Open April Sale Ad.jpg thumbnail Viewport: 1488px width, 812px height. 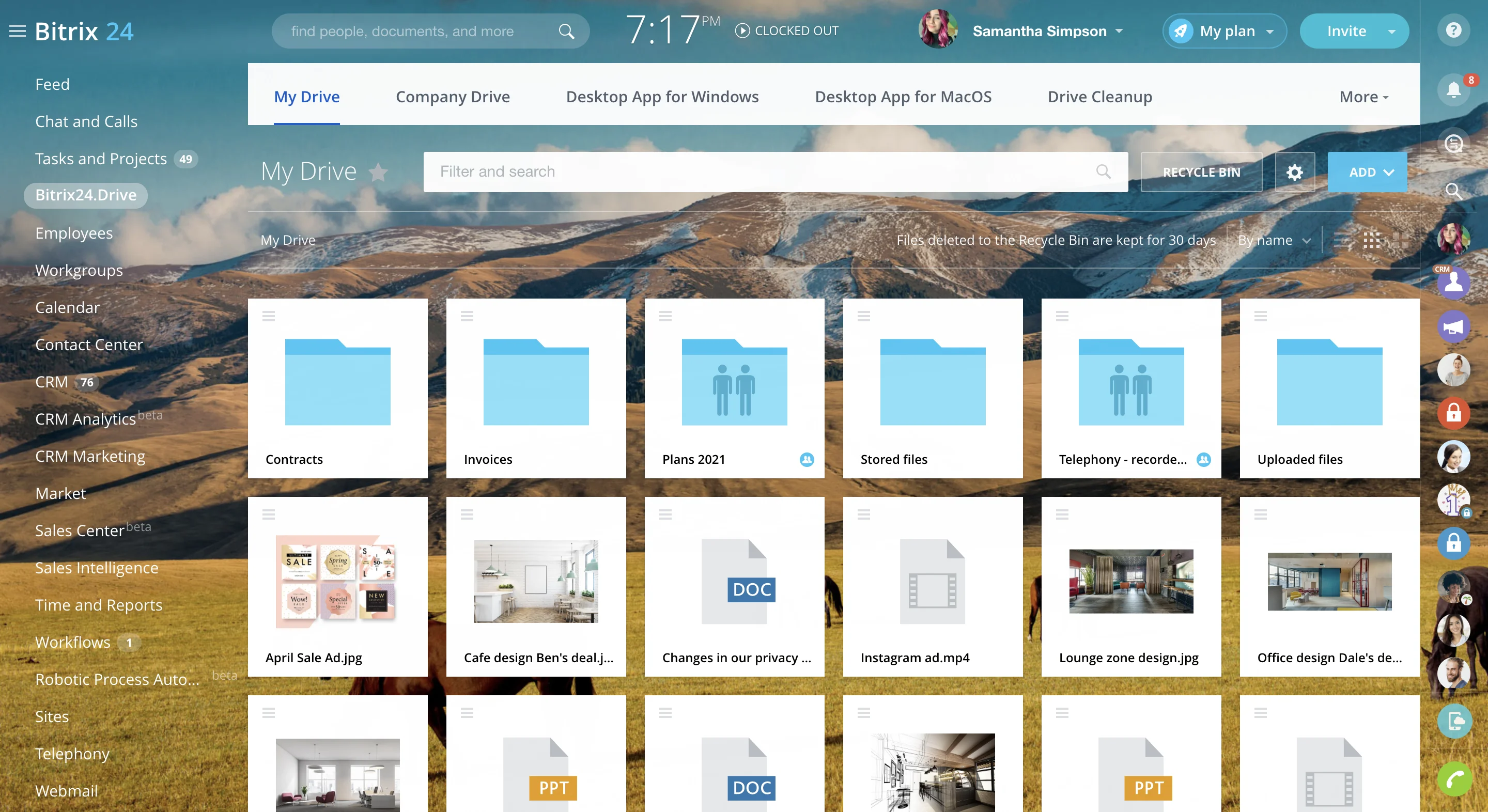pyautogui.click(x=337, y=582)
